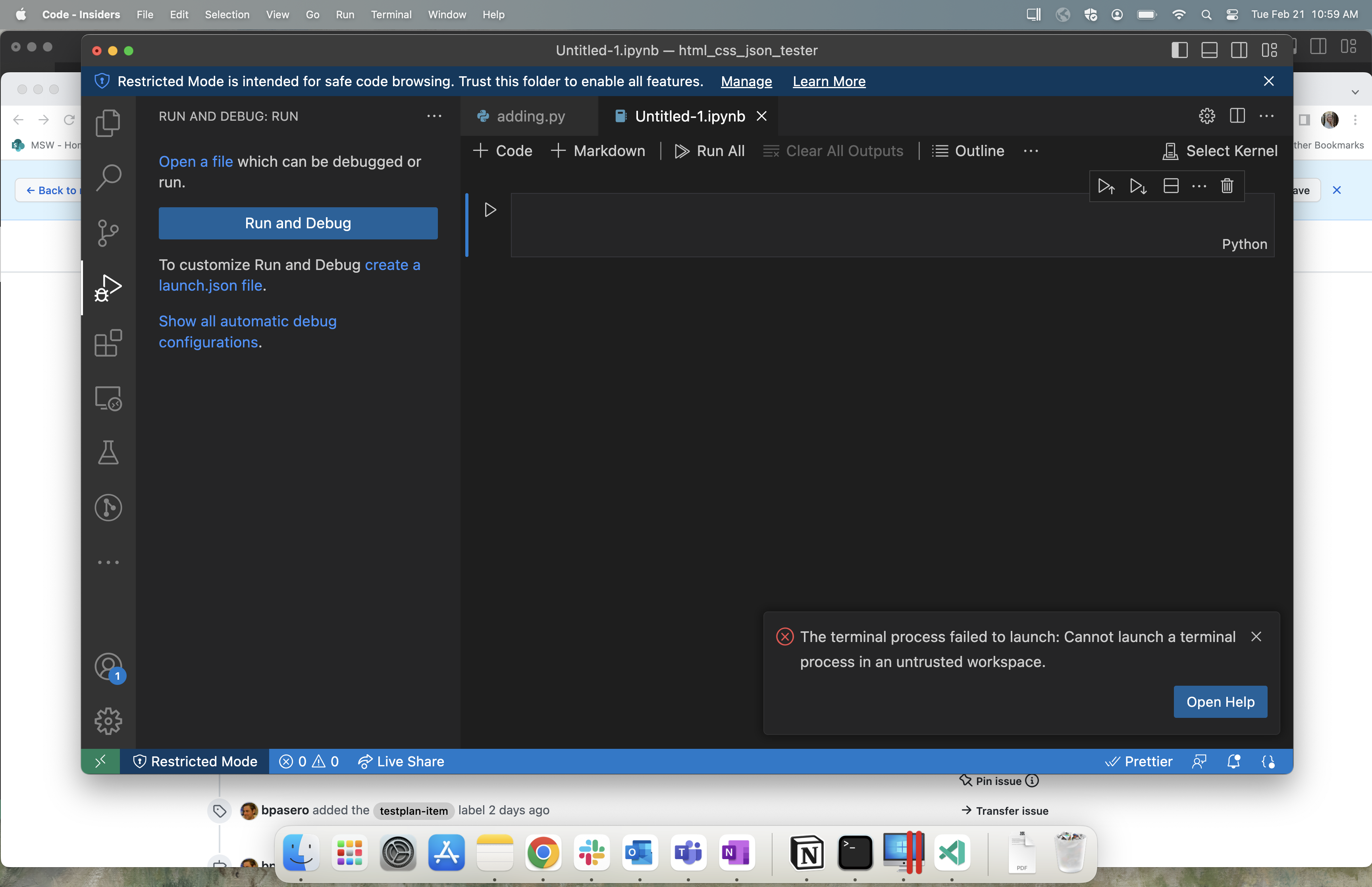Toggle the bottom Panel visibility

(x=1209, y=50)
